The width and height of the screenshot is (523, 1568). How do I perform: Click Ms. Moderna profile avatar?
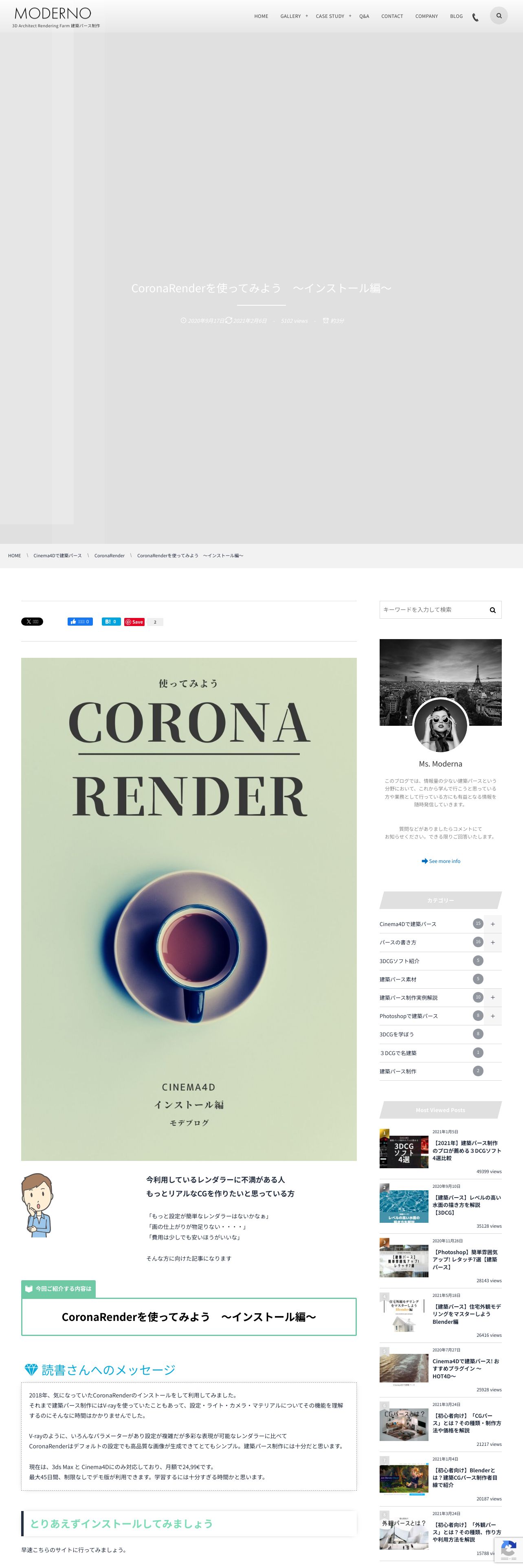[440, 725]
